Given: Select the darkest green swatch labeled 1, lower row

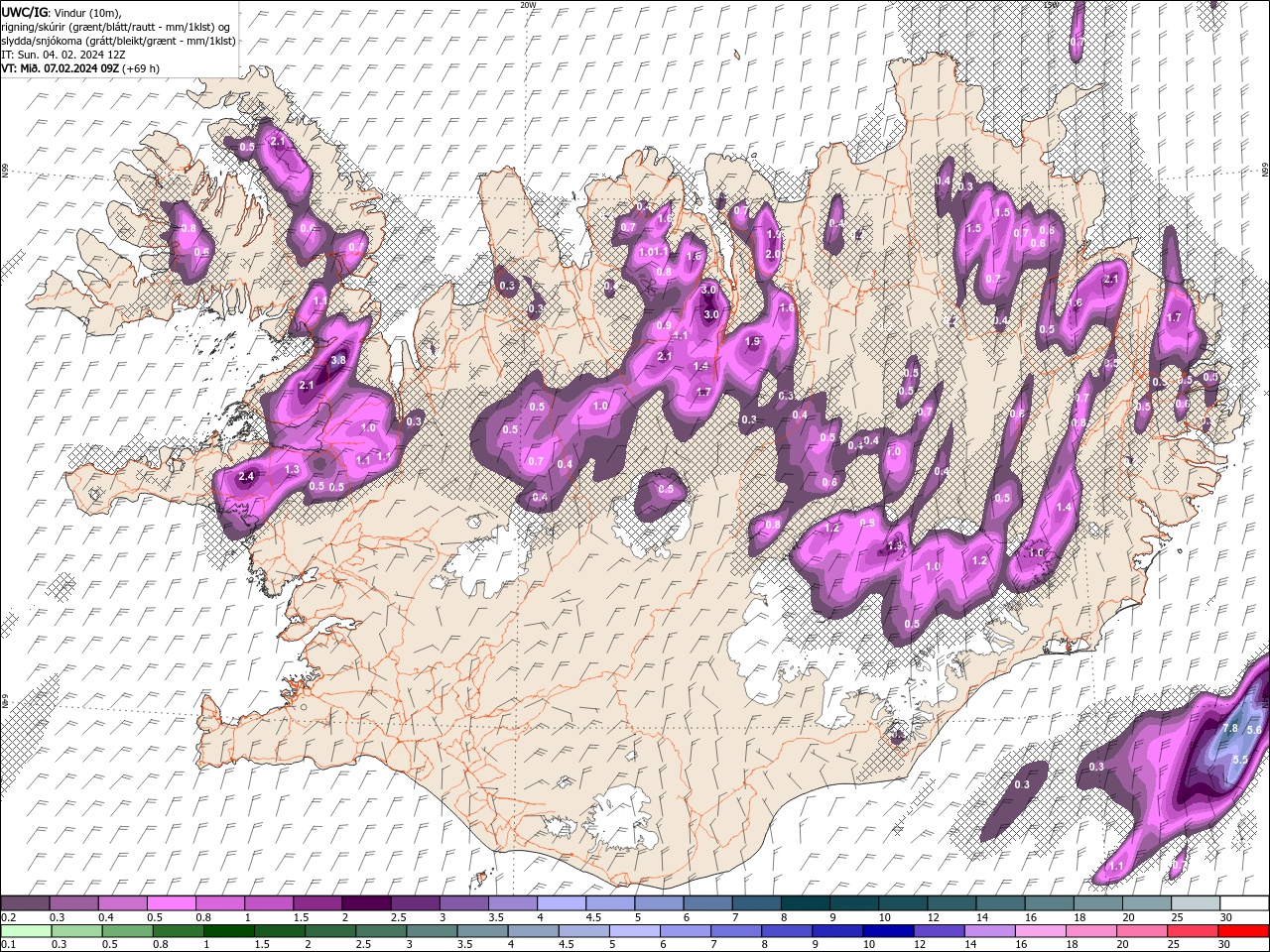Looking at the screenshot, I should pos(228,930).
